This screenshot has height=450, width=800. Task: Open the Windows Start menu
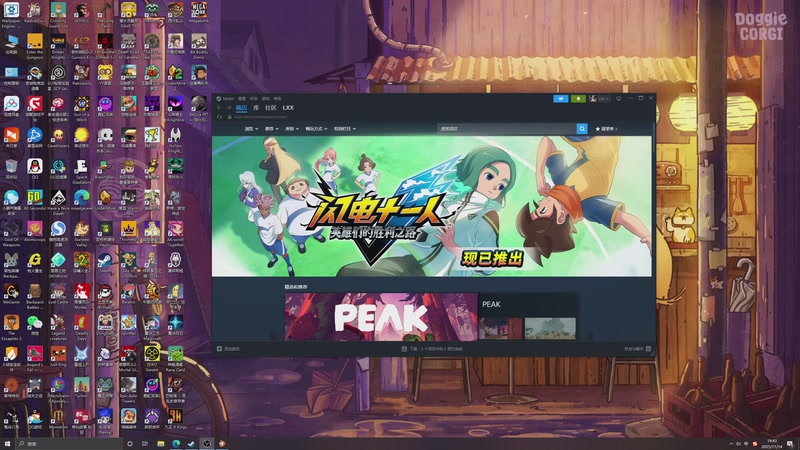(x=7, y=444)
